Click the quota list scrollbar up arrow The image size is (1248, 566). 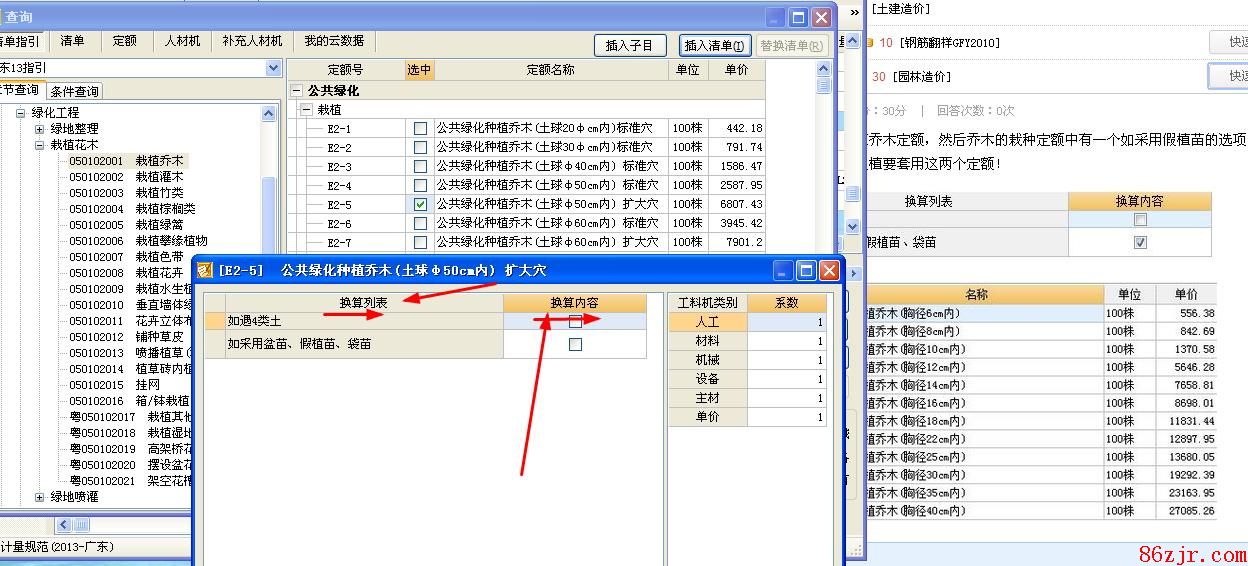(824, 69)
